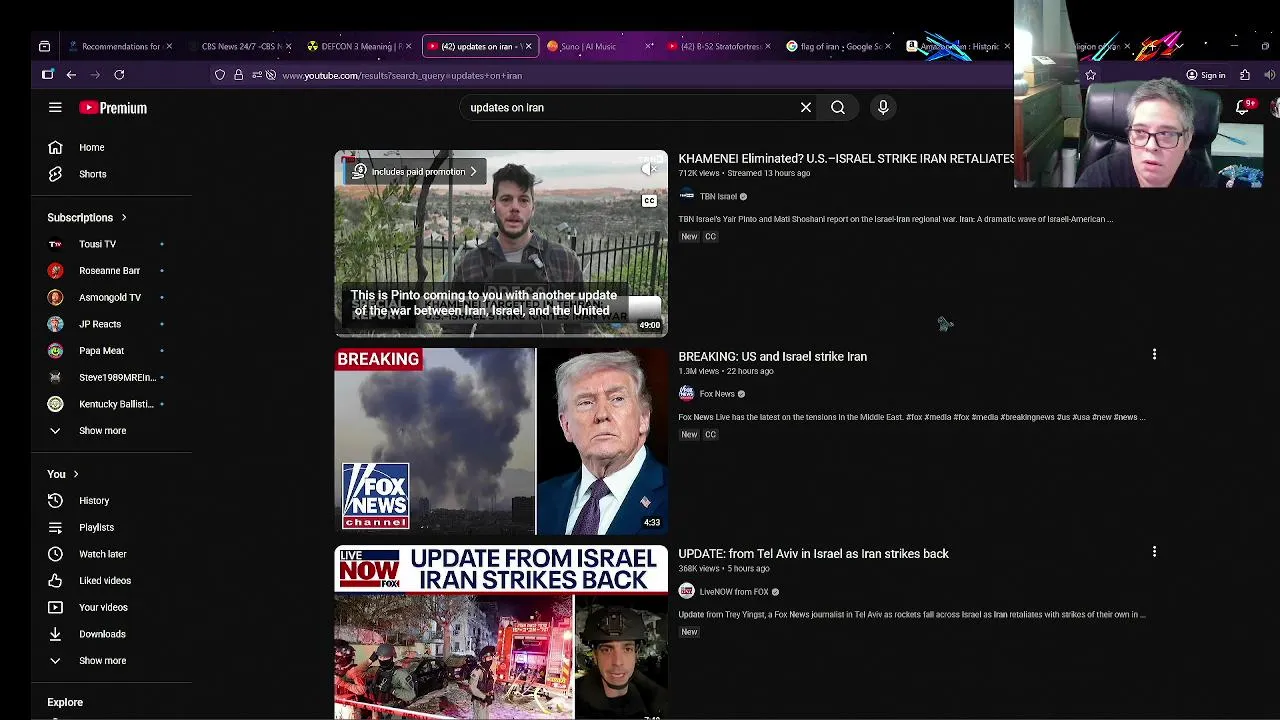1280x720 pixels.
Task: Click the magnifier search button
Action: (838, 107)
